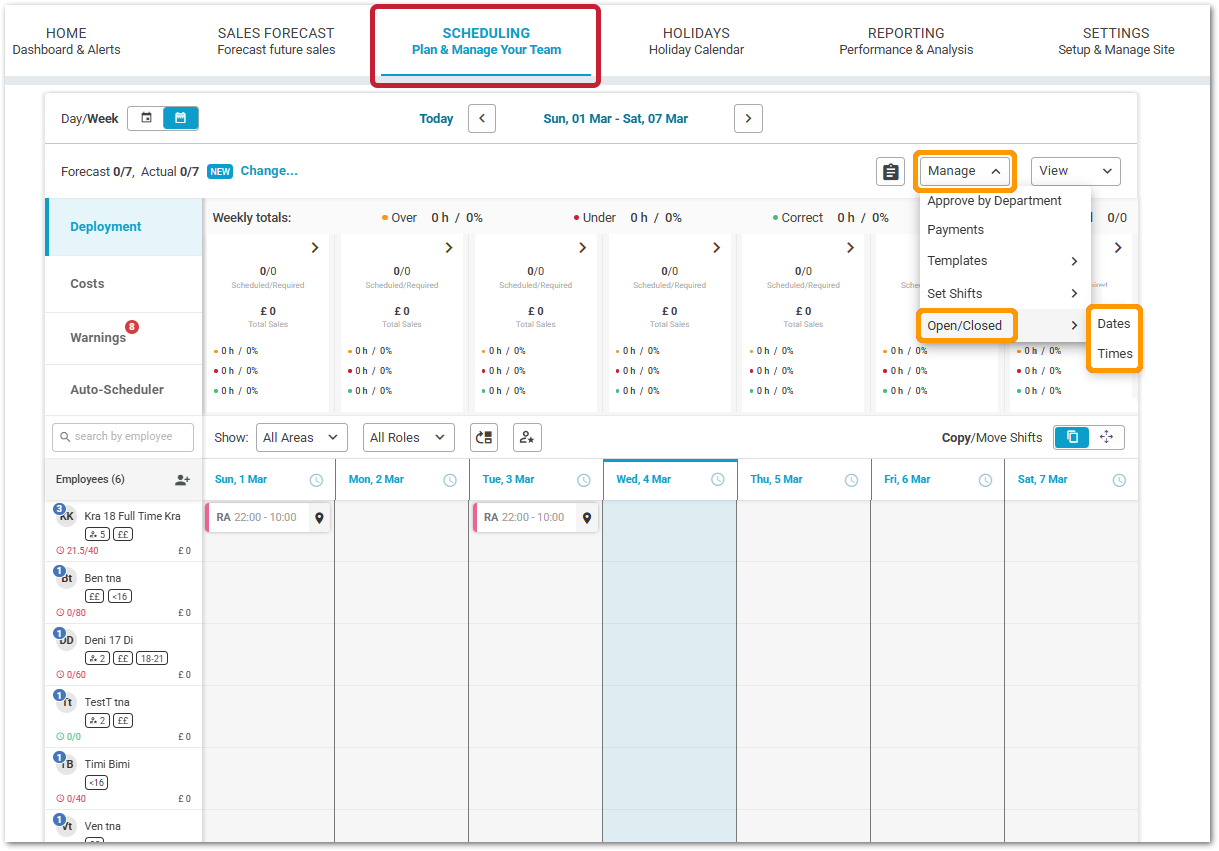1219x851 pixels.
Task: Select Dates from Open/Closed submenu
Action: 1113,324
